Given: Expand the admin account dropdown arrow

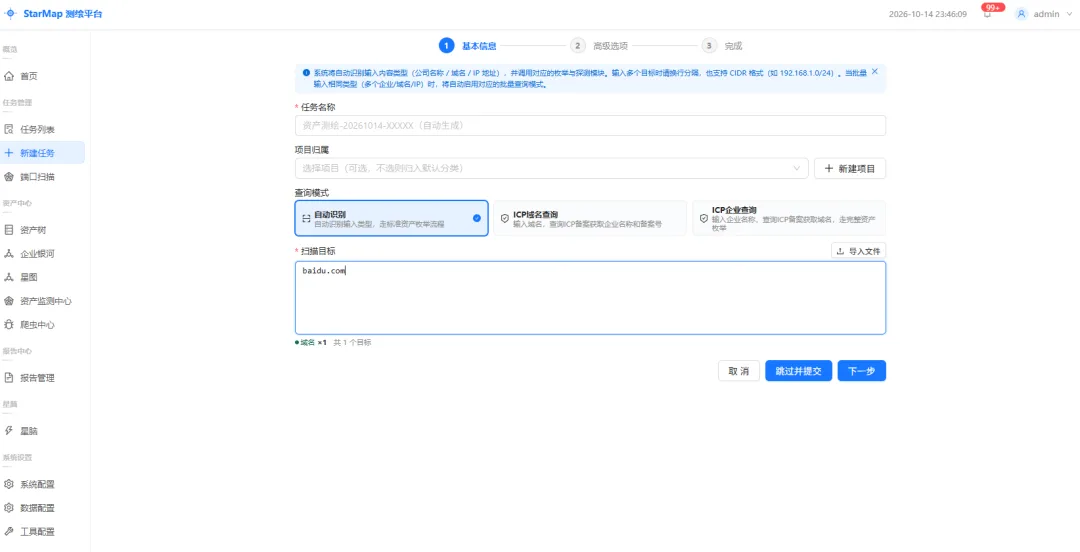Looking at the screenshot, I should coord(1068,14).
